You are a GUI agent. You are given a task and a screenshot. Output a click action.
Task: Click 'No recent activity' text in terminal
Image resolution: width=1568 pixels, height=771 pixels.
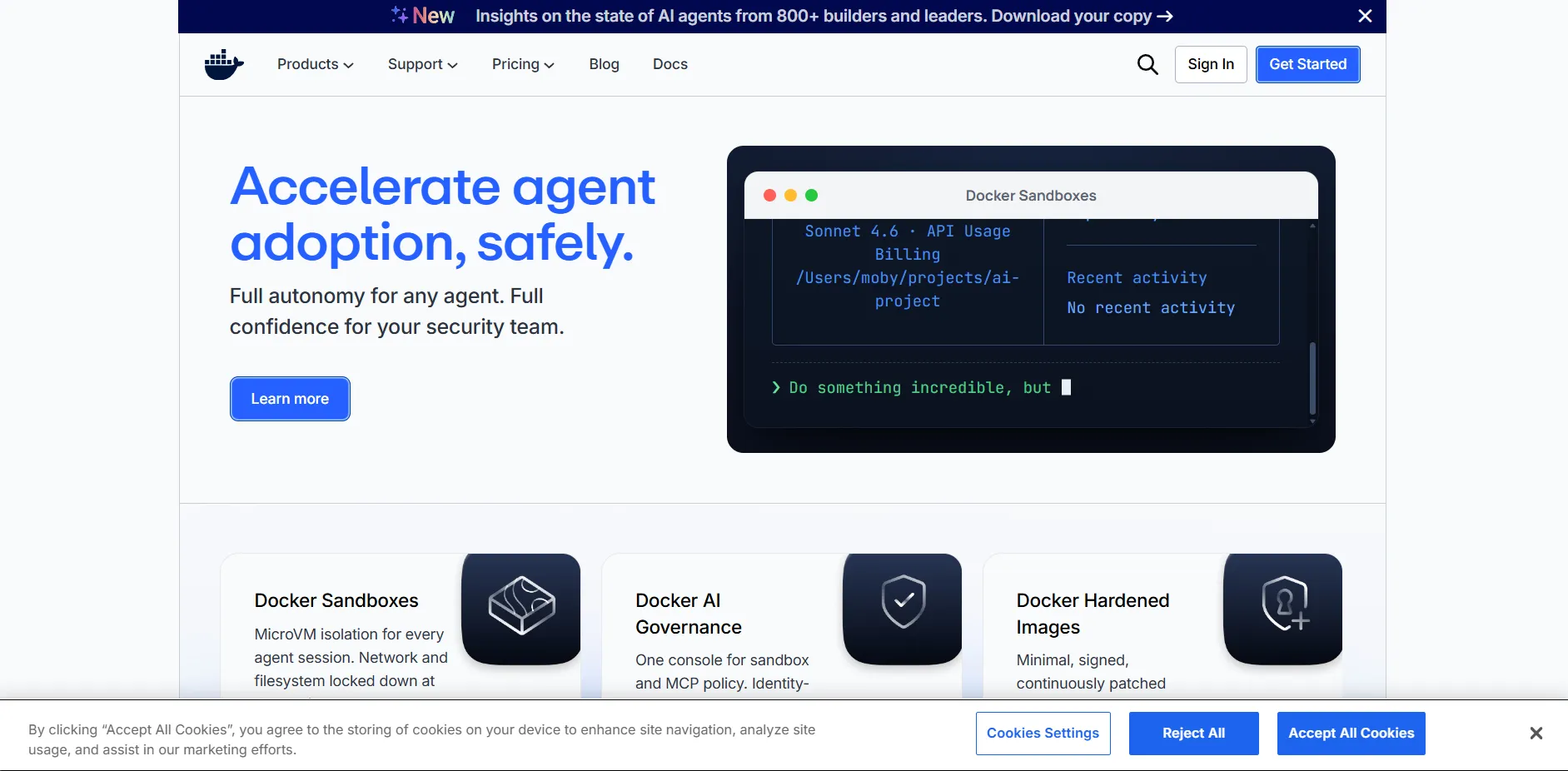[1151, 308]
